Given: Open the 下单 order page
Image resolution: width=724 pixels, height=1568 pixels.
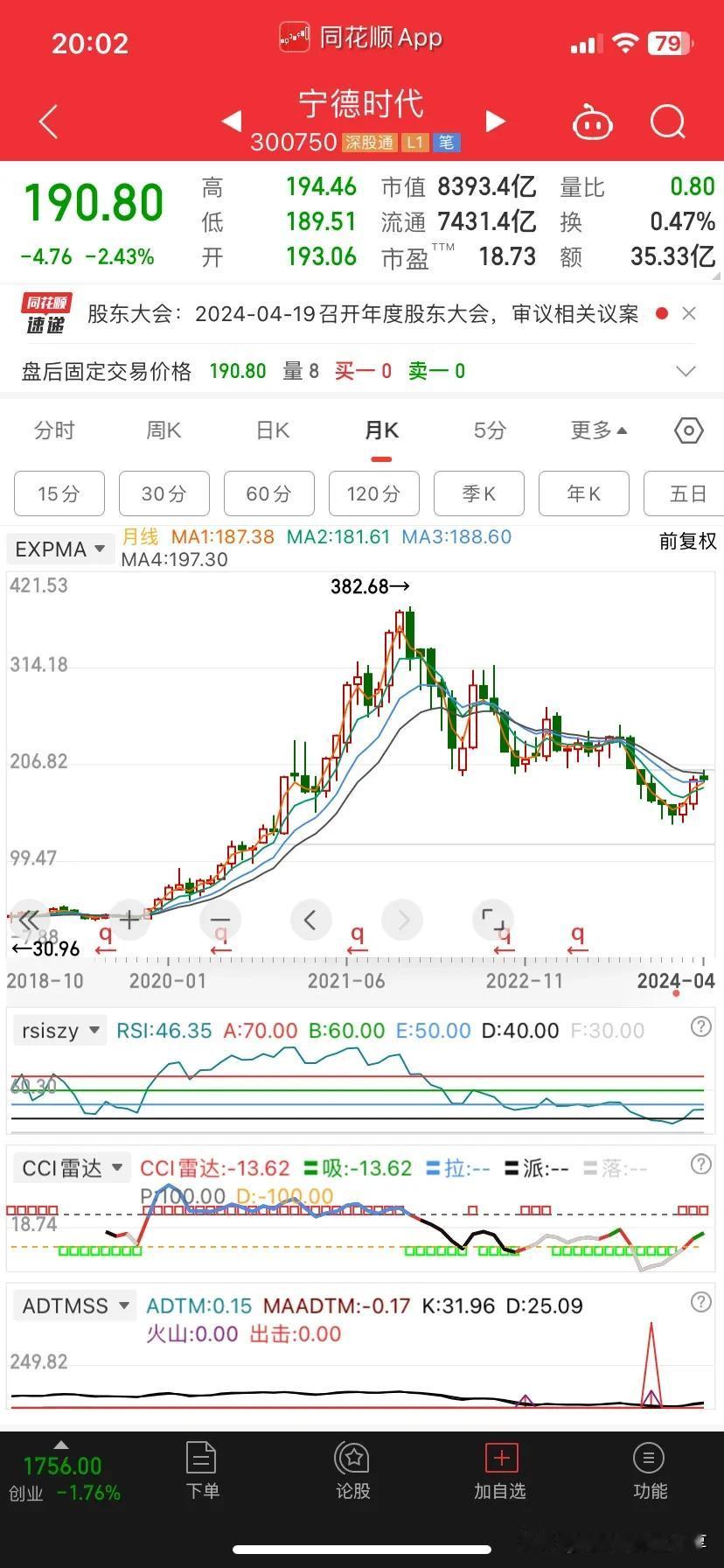Looking at the screenshot, I should tap(202, 1472).
